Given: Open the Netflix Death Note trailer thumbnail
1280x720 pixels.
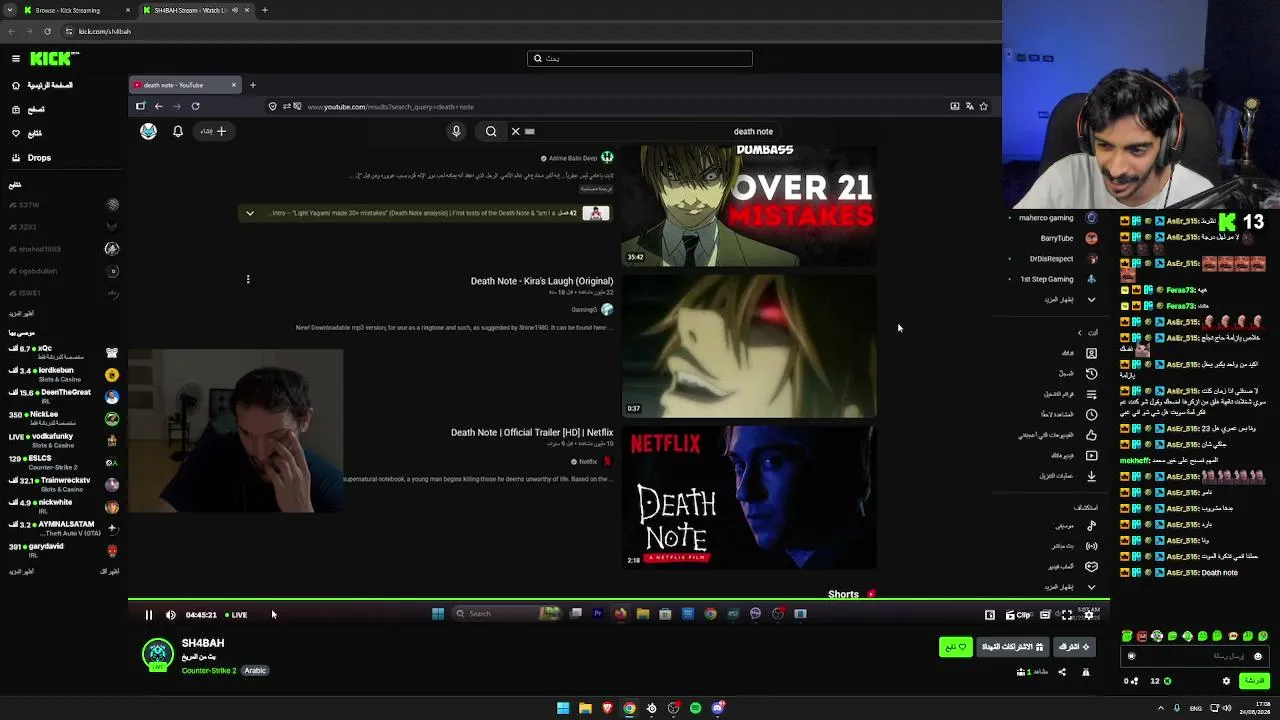Looking at the screenshot, I should (749, 497).
